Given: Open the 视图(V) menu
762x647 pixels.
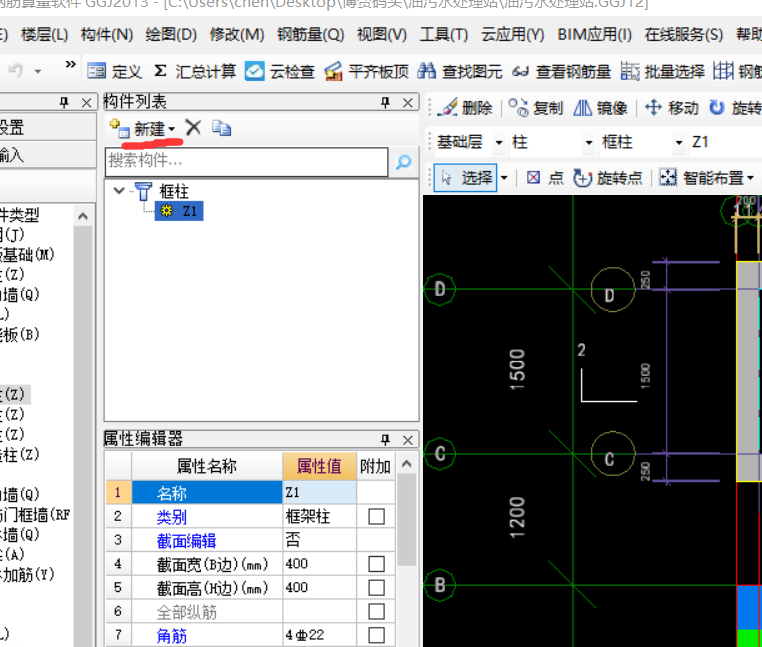Looking at the screenshot, I should (x=382, y=35).
